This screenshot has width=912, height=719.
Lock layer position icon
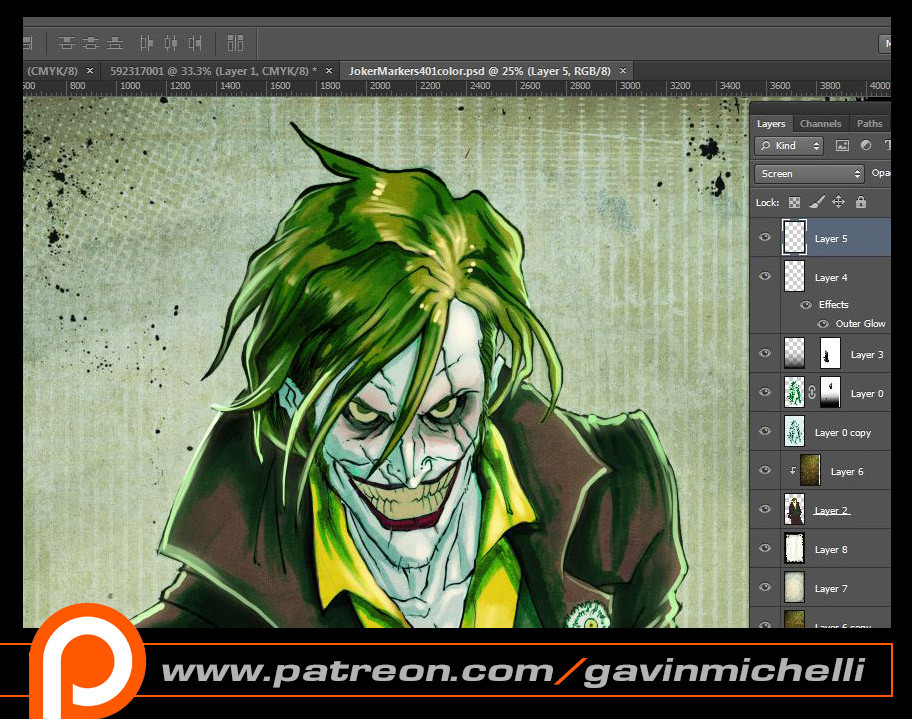click(x=838, y=202)
